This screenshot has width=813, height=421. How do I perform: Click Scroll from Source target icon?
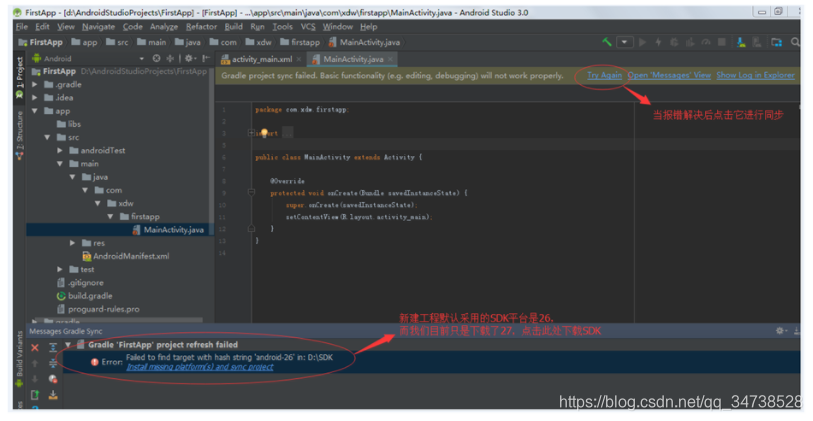157,59
